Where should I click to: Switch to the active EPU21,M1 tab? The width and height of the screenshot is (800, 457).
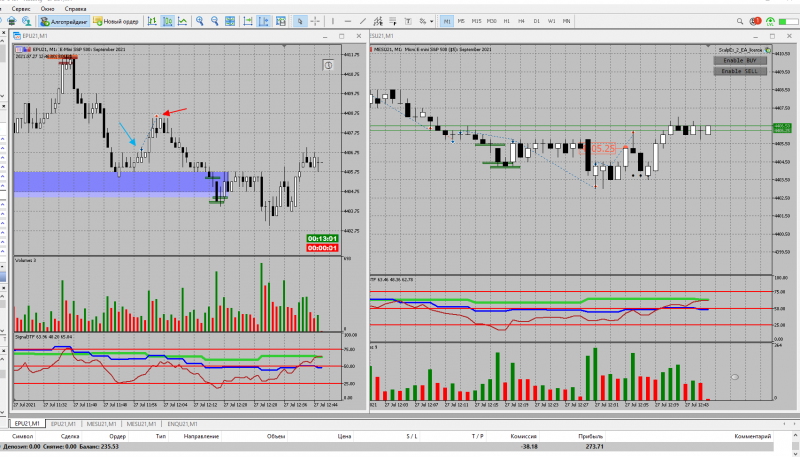(x=27, y=424)
